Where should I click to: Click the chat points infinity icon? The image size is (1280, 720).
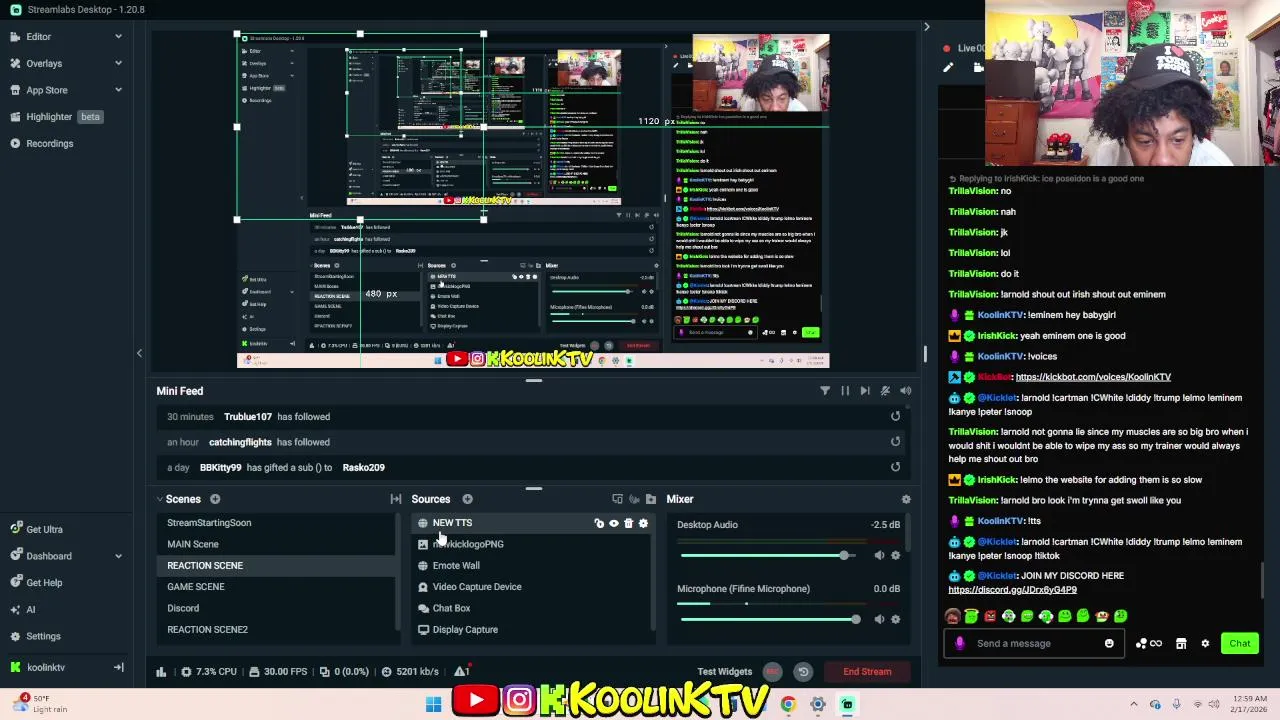pos(1151,644)
